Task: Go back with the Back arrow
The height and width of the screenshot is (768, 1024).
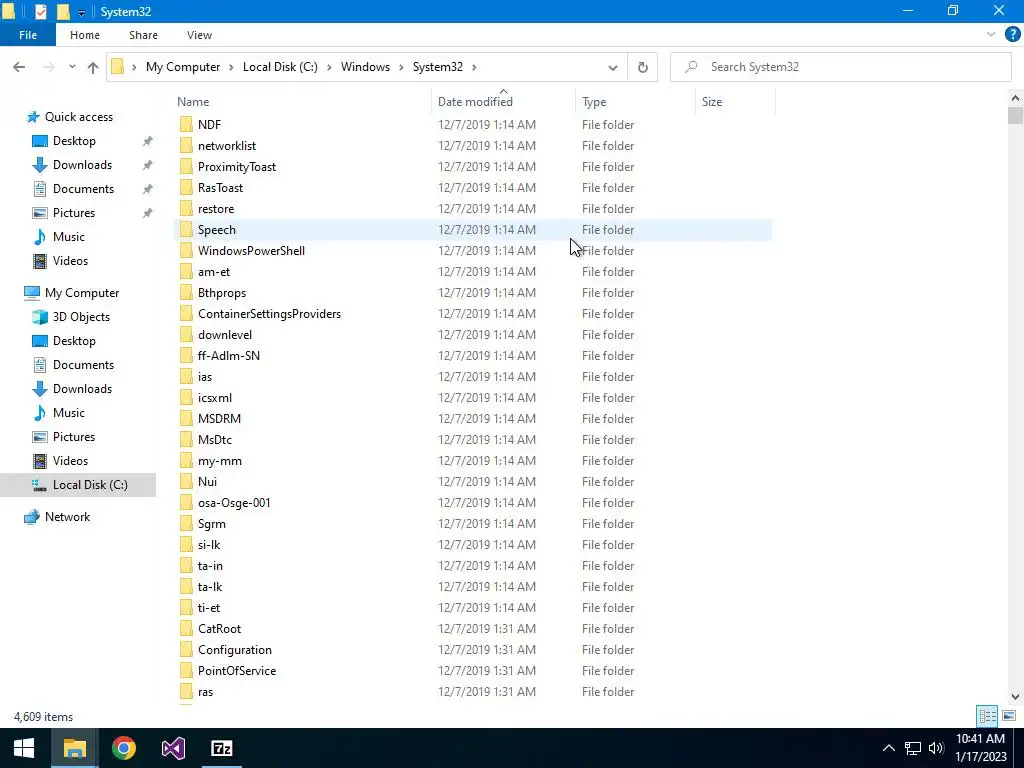Action: 19,67
